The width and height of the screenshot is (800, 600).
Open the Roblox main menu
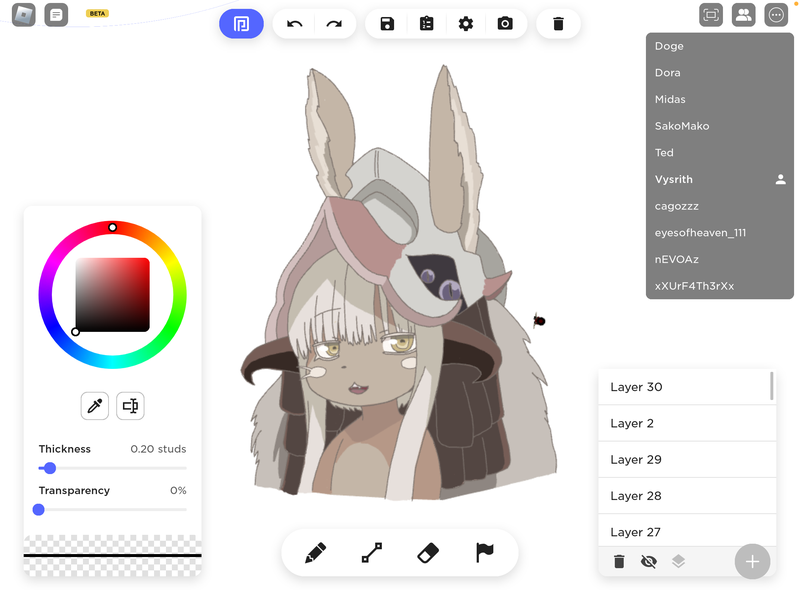[23, 15]
